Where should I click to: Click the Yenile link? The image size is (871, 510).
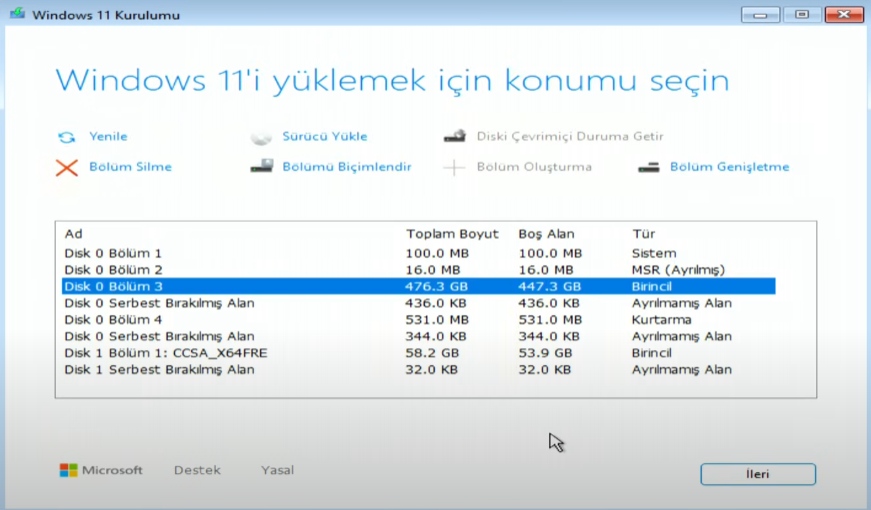[x=108, y=136]
